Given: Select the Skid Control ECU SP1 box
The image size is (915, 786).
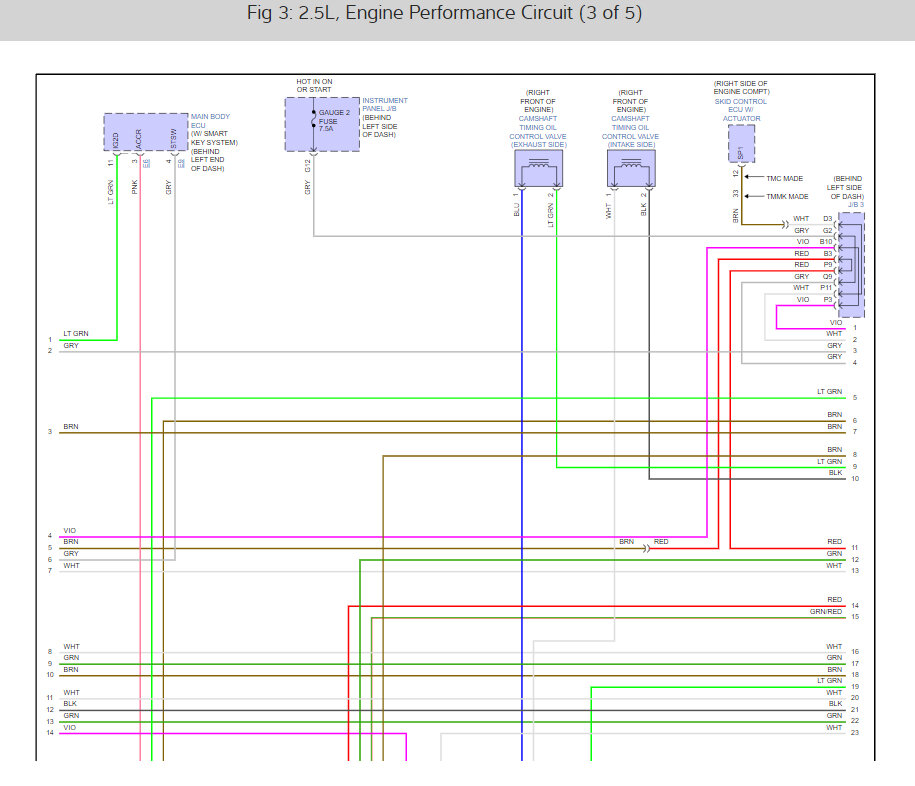Looking at the screenshot, I should (x=742, y=145).
